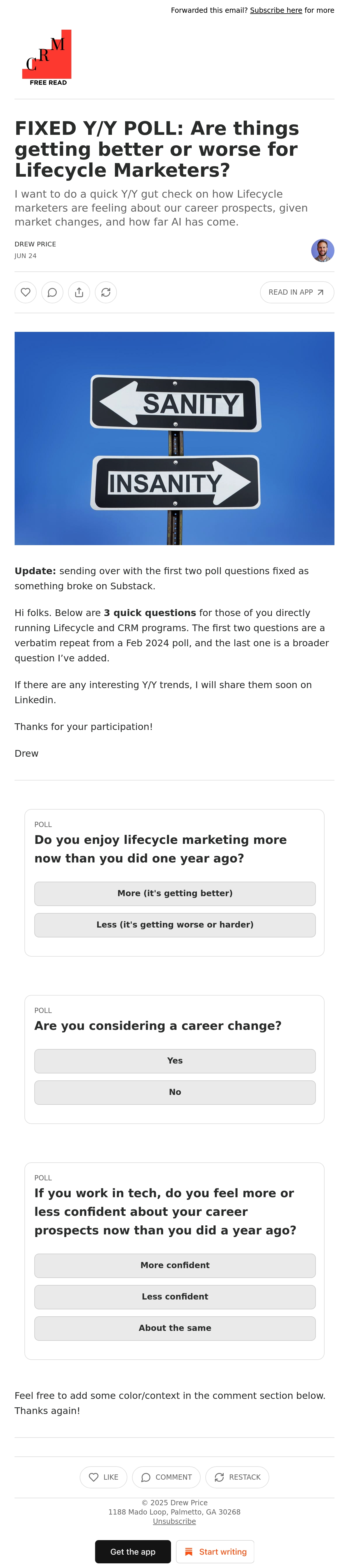This screenshot has width=349, height=1568.
Task: Click the RESTACK button at the bottom
Action: click(237, 1477)
